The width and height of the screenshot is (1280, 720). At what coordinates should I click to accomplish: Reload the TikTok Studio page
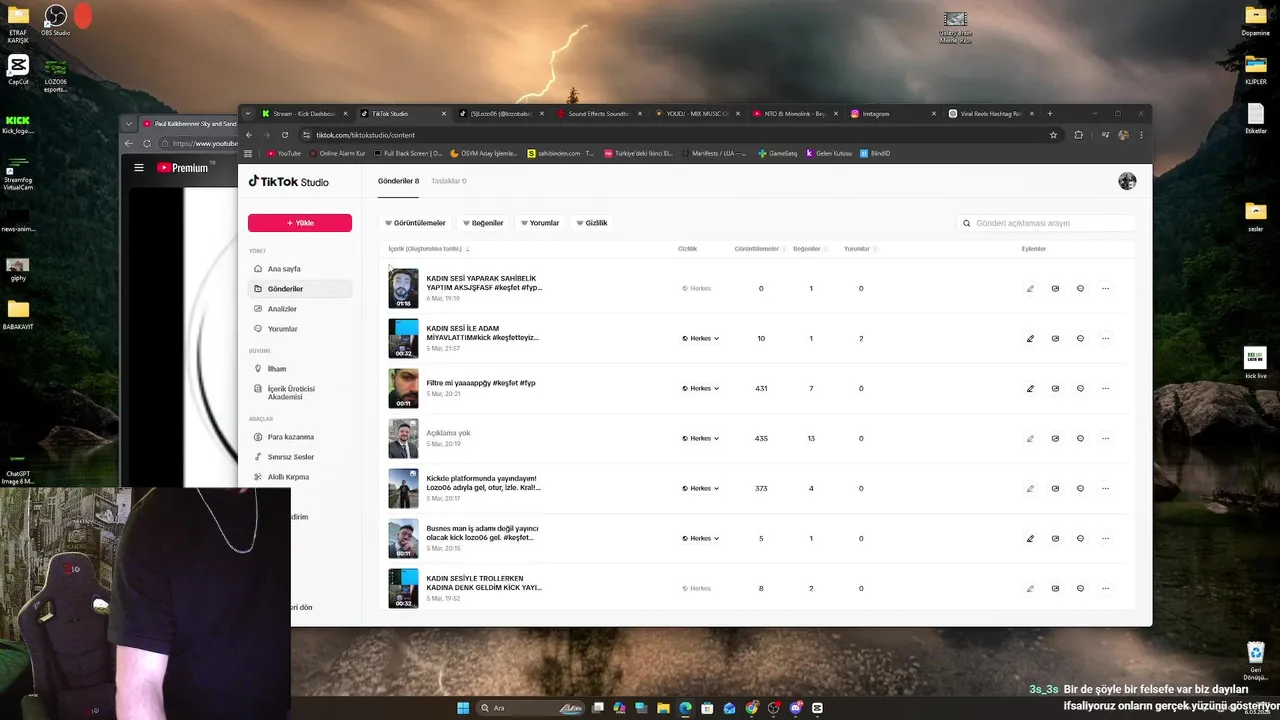click(x=285, y=135)
